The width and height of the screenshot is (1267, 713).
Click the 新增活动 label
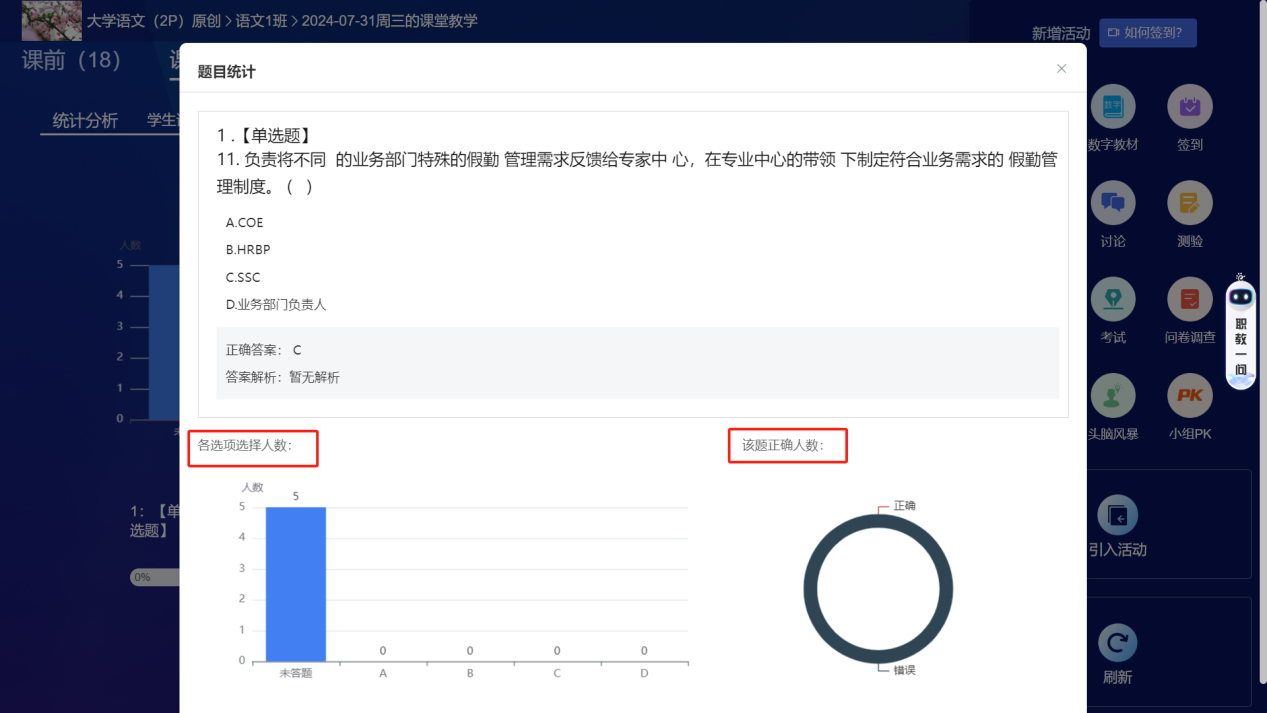click(x=1060, y=34)
